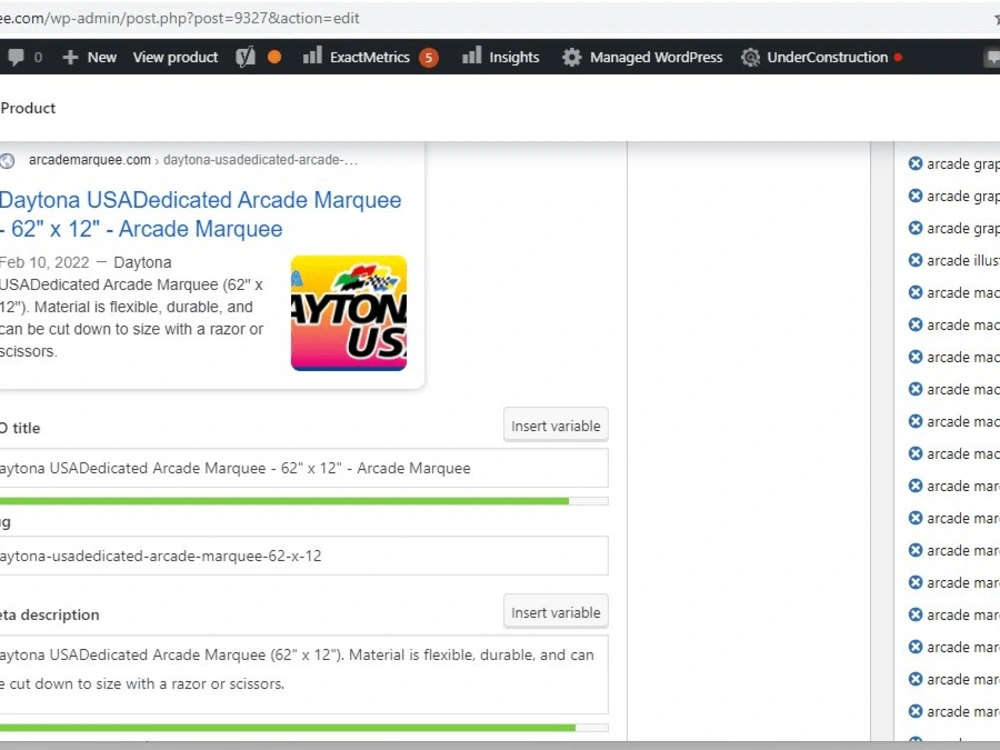This screenshot has height=750, width=1000.
Task: Remove the arcade illus... tag
Action: click(915, 260)
